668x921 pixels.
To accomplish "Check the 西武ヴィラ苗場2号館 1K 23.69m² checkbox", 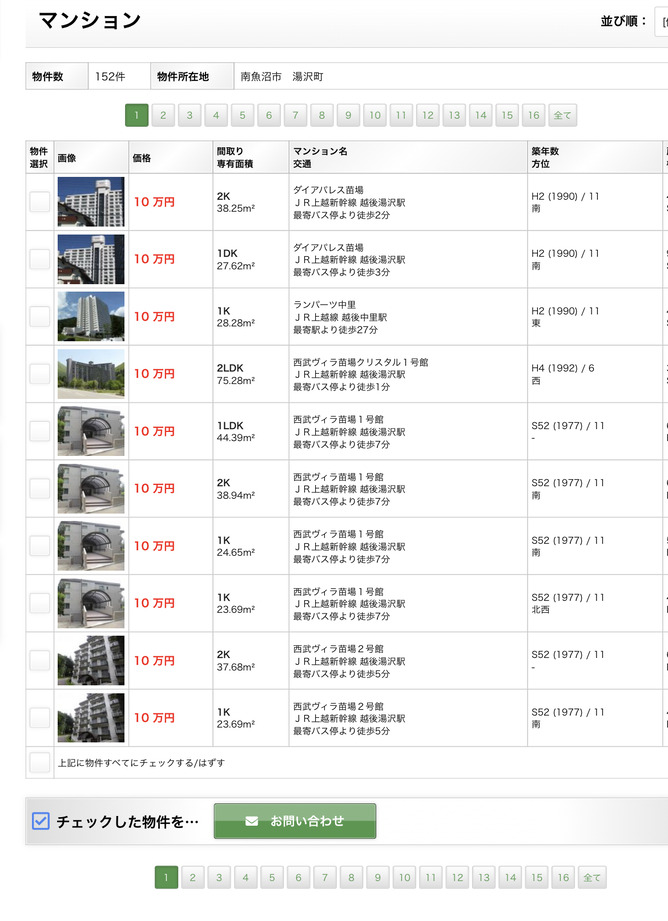I will click(40, 718).
